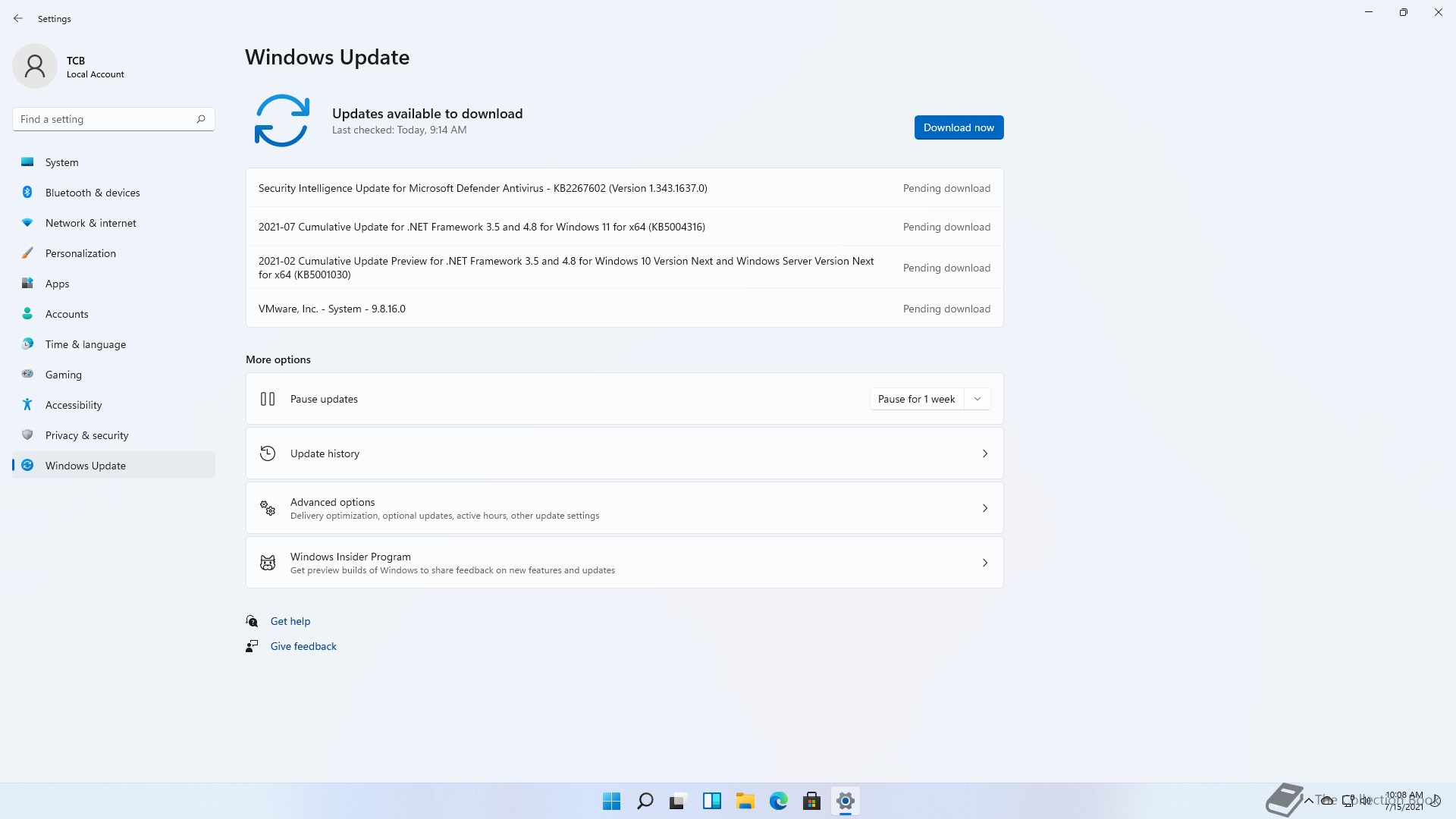The height and width of the screenshot is (819, 1456).
Task: Click the Windows Insider Program cat icon
Action: pyautogui.click(x=268, y=563)
